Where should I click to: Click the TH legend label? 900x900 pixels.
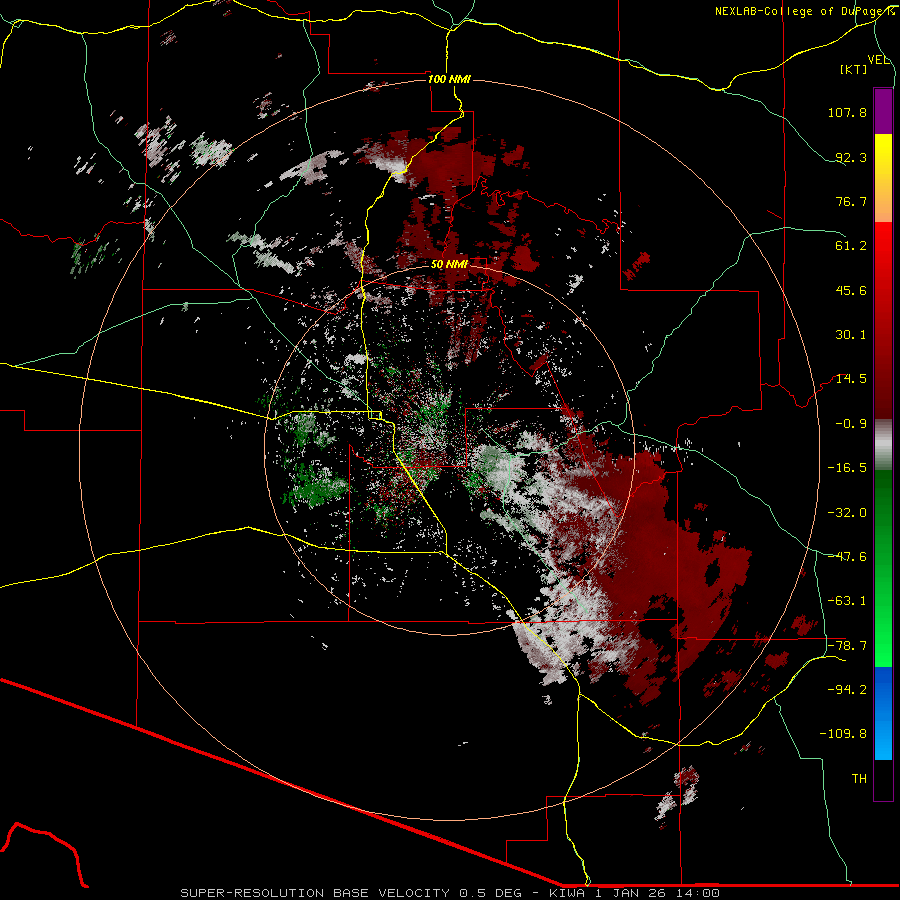coord(859,779)
